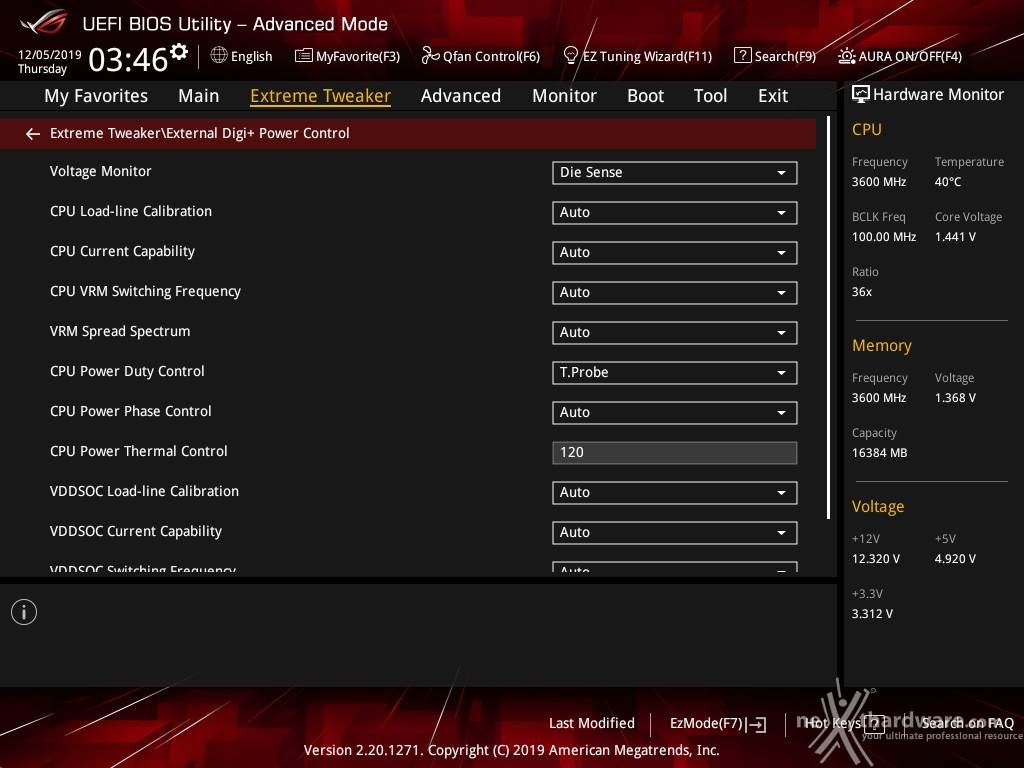Toggle AURA ON/OFF light icon

(x=846, y=56)
